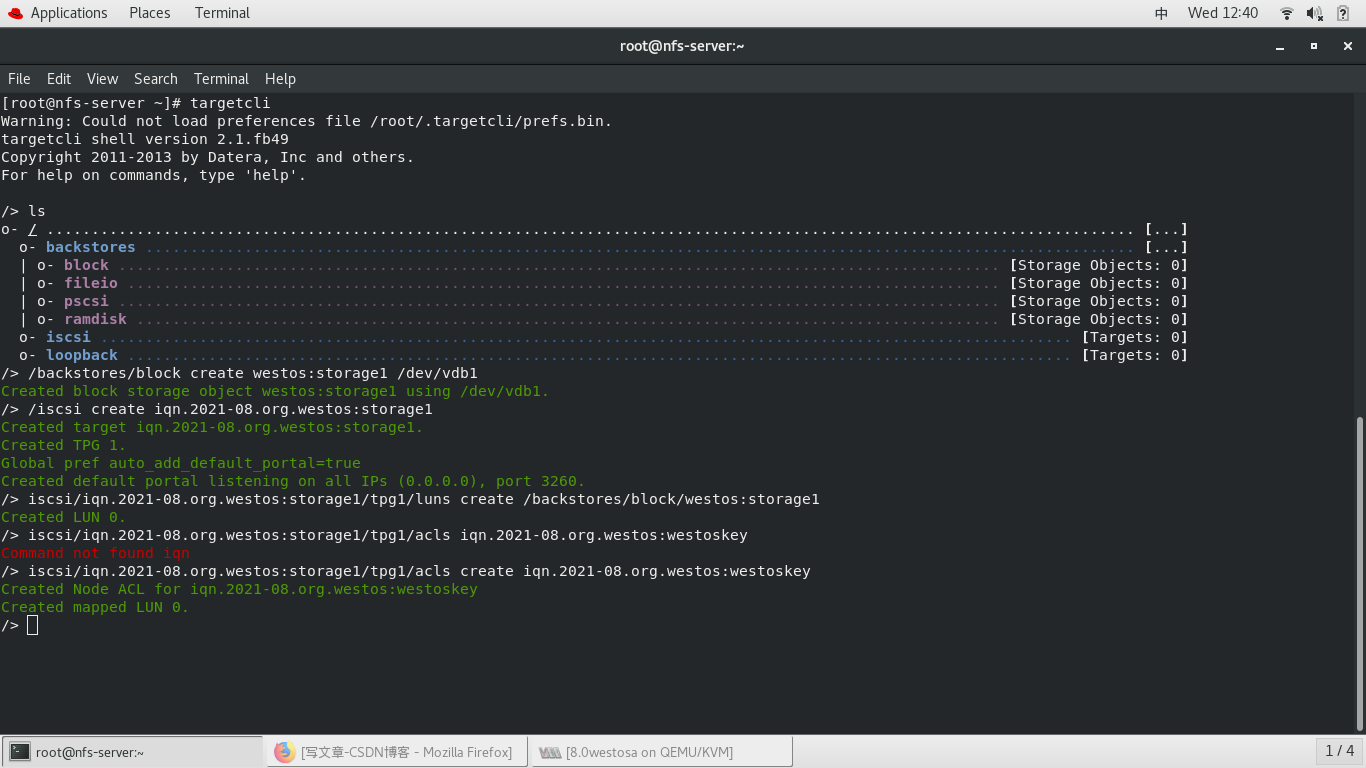Image resolution: width=1366 pixels, height=768 pixels.
Task: Click '[Targets: 0]' on loopback row
Action: click(x=1135, y=355)
